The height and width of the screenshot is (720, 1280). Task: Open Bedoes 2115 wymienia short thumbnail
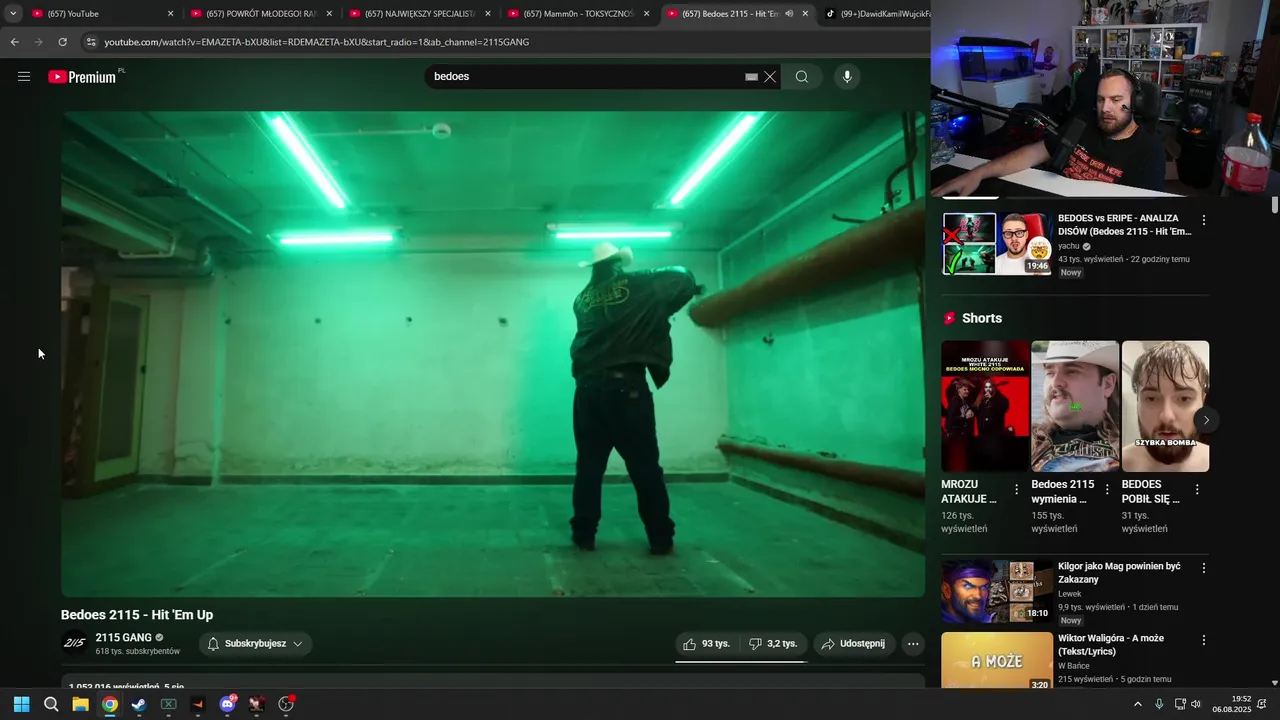pyautogui.click(x=1075, y=406)
